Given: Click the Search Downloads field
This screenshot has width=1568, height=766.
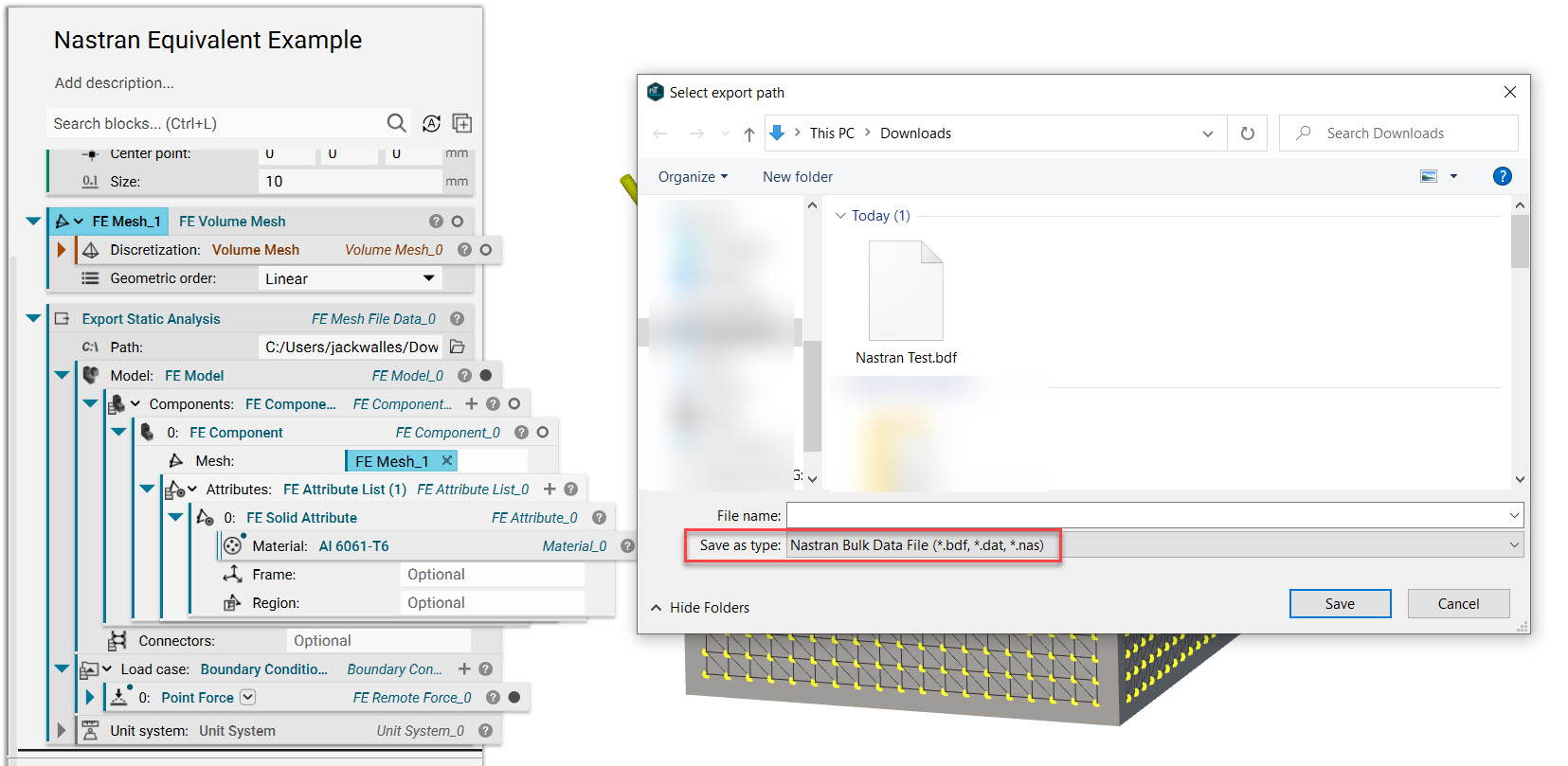Looking at the screenshot, I should click(1398, 134).
